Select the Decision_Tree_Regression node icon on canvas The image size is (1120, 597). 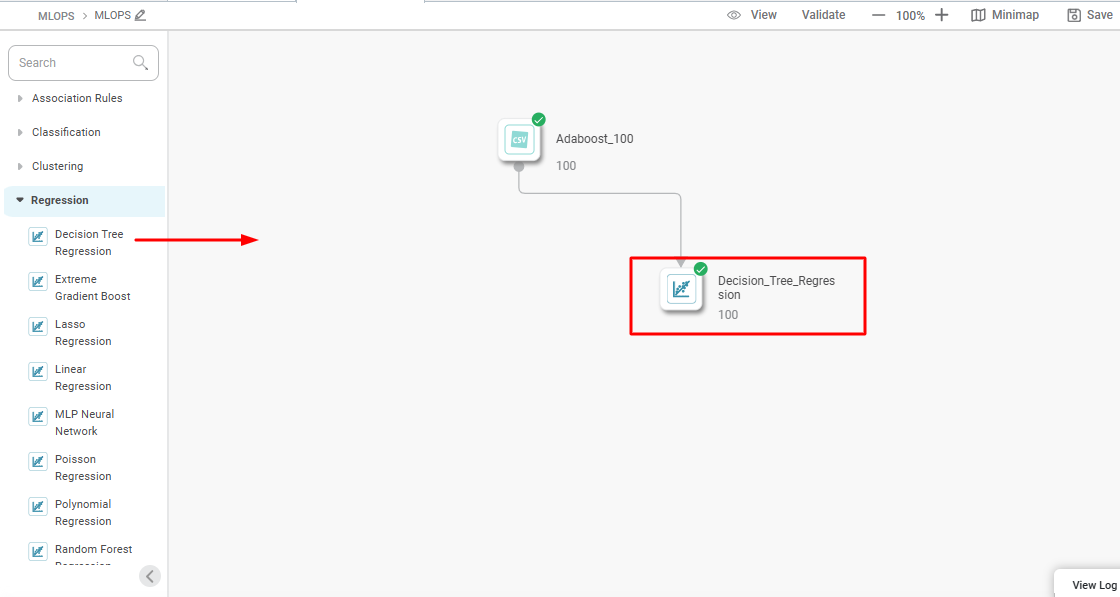point(681,290)
